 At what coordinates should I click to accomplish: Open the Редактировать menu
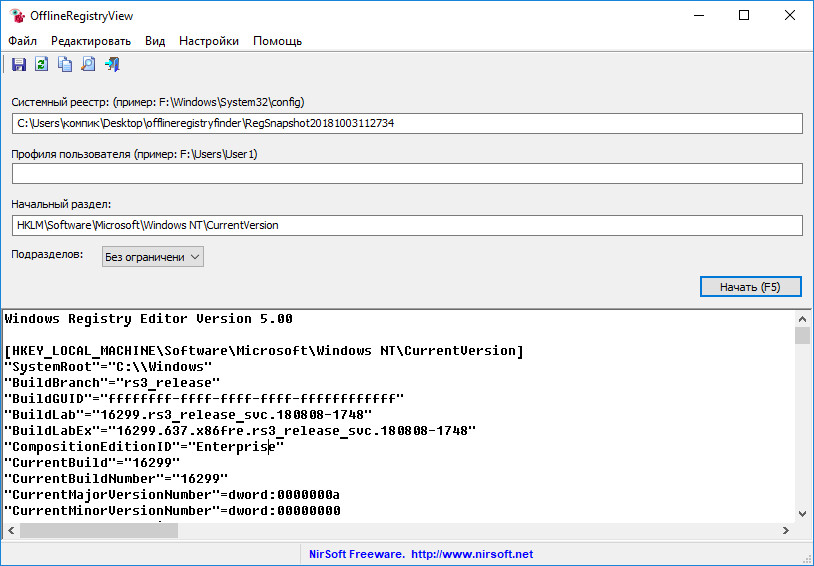(x=91, y=41)
